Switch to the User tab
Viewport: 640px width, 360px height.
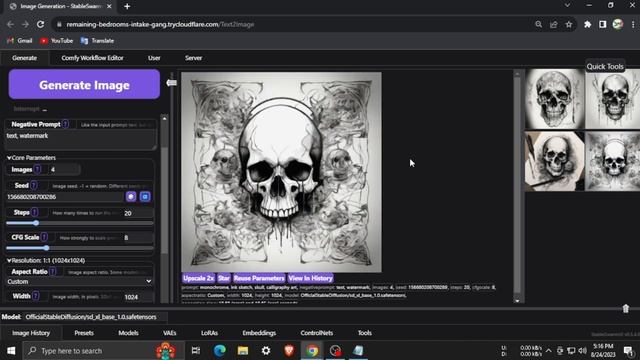[x=154, y=58]
